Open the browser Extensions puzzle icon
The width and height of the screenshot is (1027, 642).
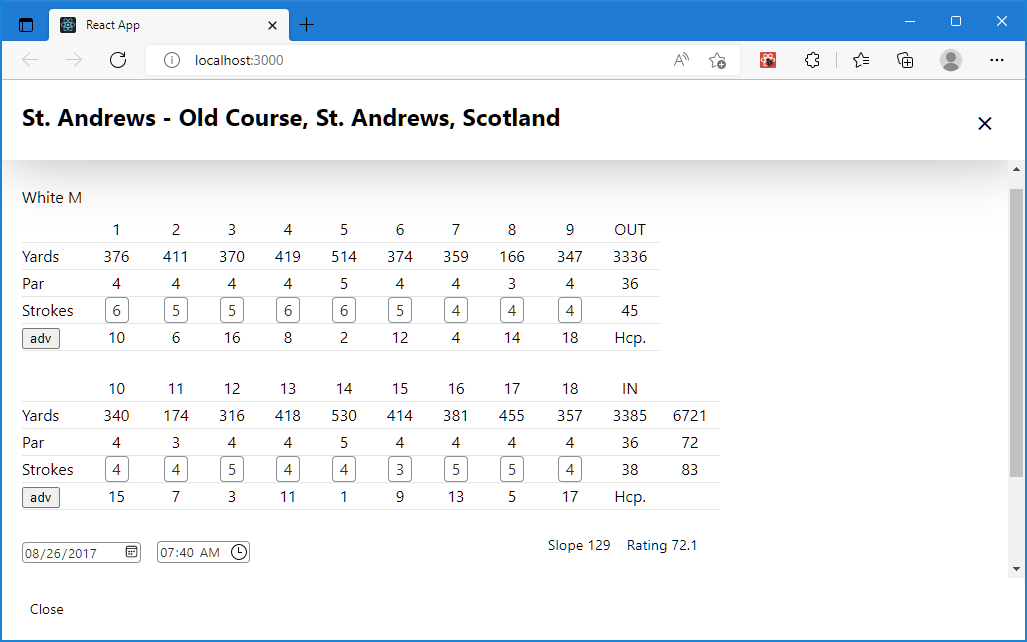(x=812, y=60)
